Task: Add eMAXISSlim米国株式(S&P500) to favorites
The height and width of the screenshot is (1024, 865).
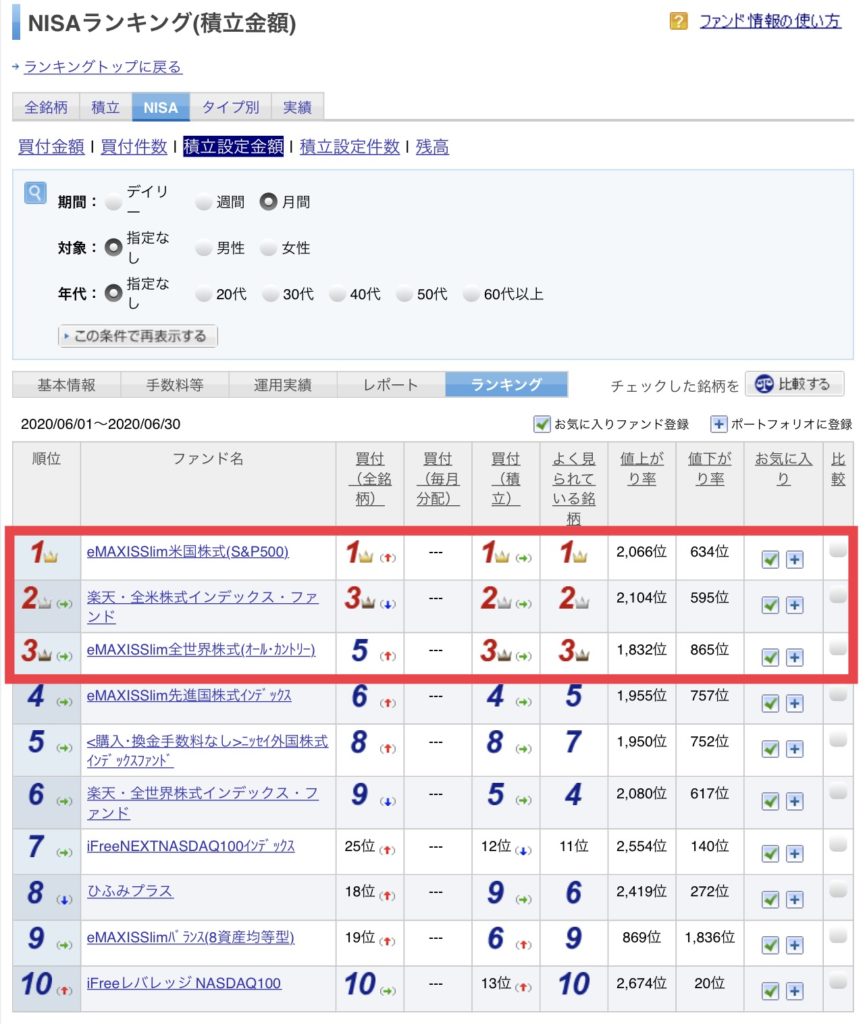Action: coord(770,560)
